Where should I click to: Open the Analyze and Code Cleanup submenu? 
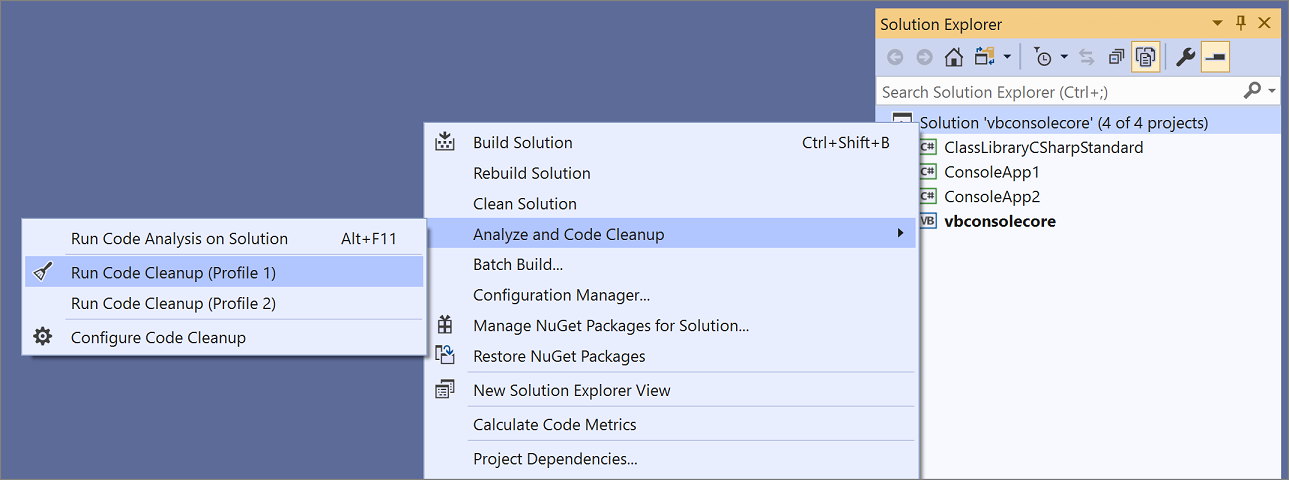[x=670, y=234]
